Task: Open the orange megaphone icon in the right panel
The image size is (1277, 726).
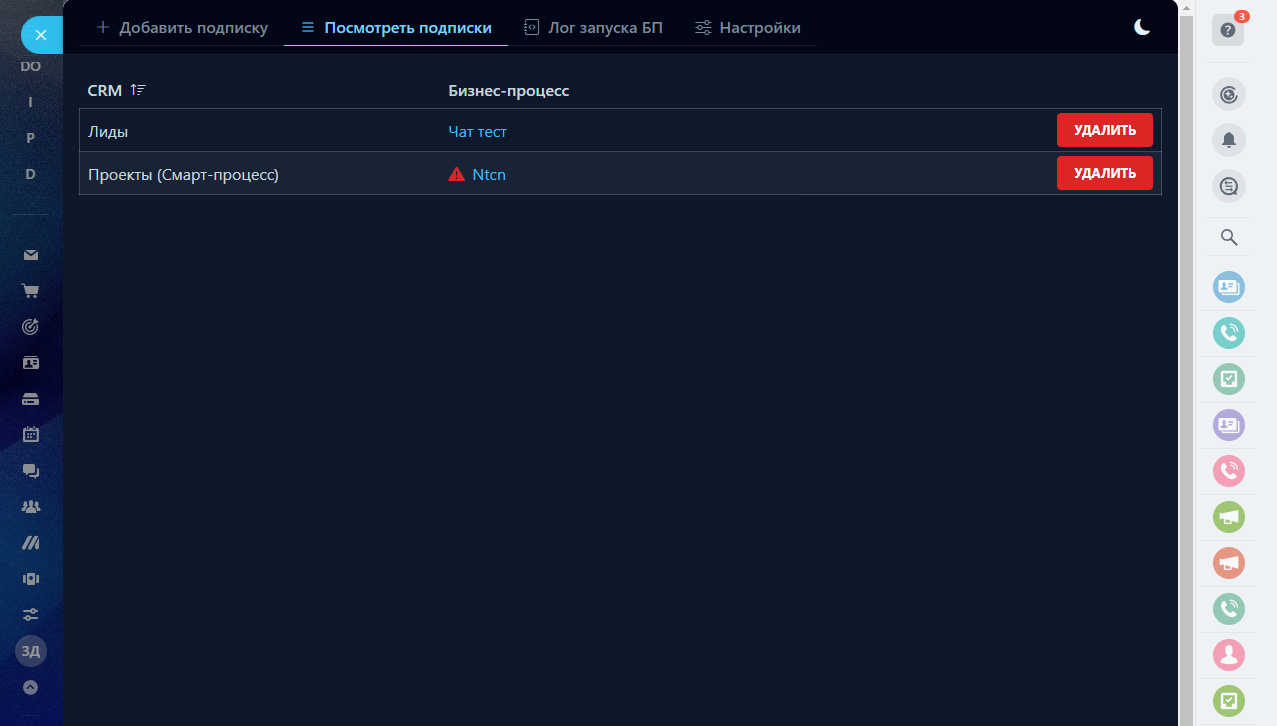Action: [1229, 563]
